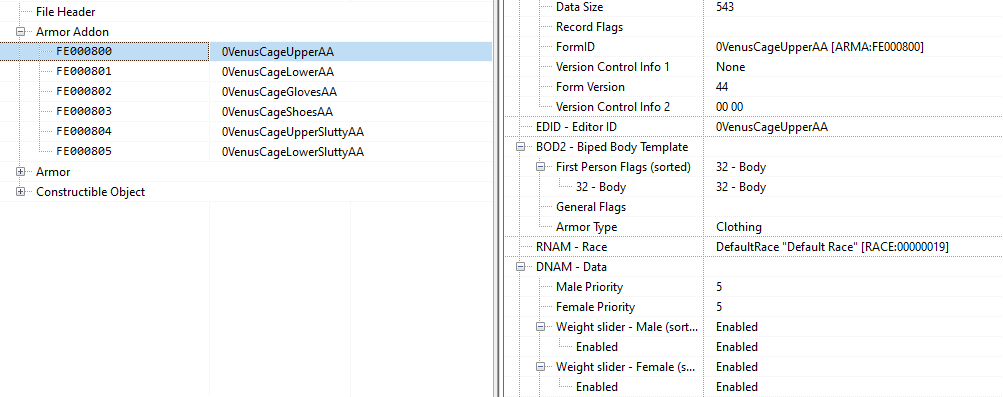The image size is (1003, 397).
Task: Select record FE000801
Action: pos(84,72)
